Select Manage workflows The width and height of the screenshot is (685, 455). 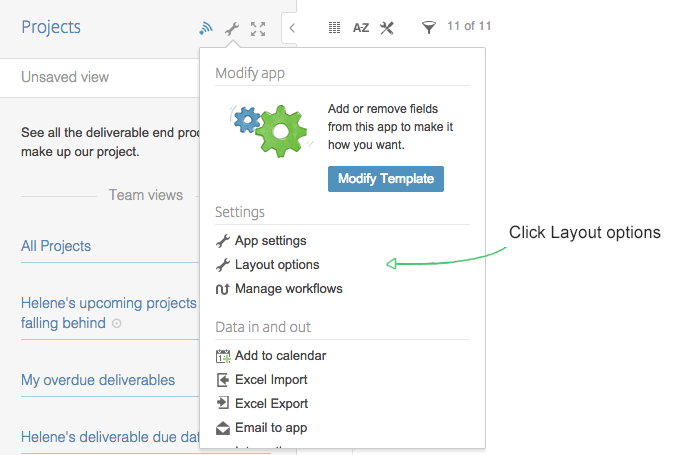pos(289,289)
